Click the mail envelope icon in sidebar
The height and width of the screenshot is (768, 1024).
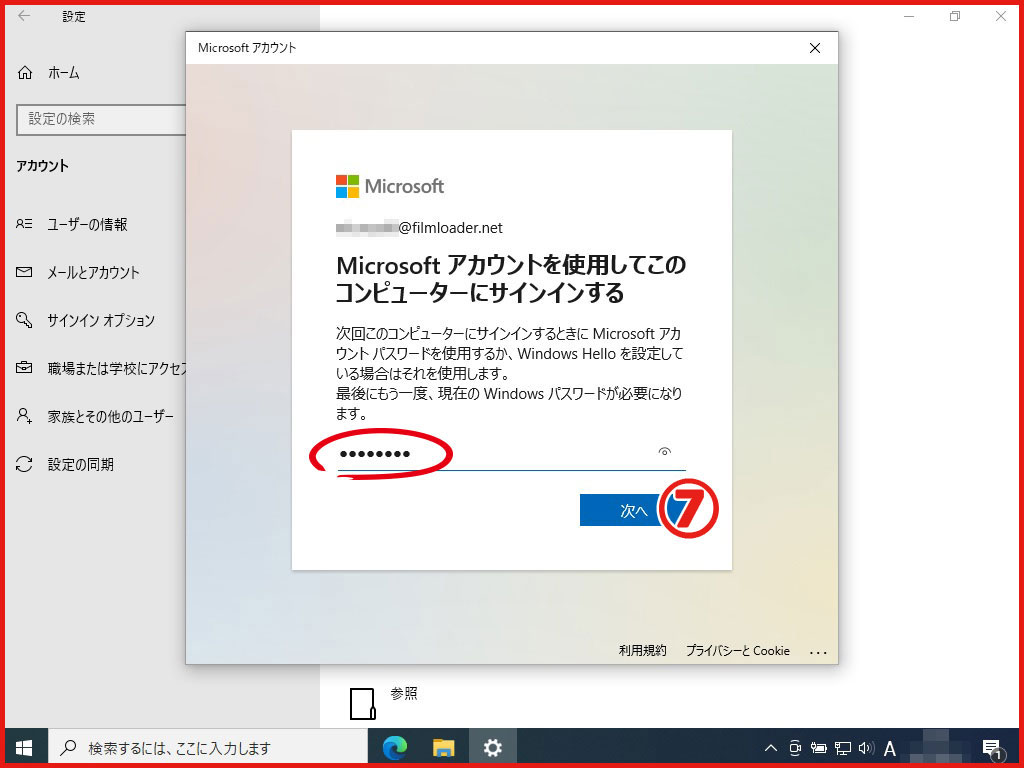pos(24,272)
